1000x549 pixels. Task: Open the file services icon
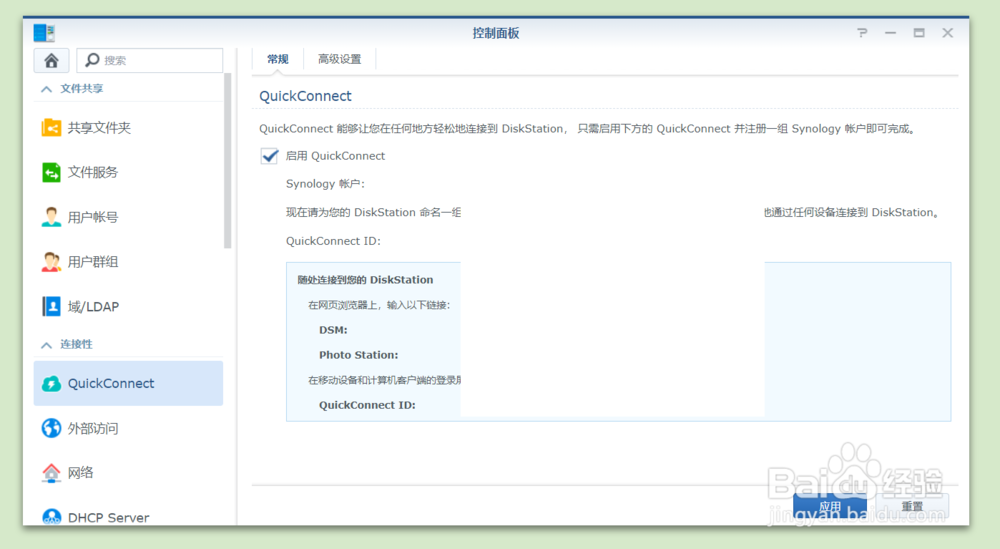point(51,172)
